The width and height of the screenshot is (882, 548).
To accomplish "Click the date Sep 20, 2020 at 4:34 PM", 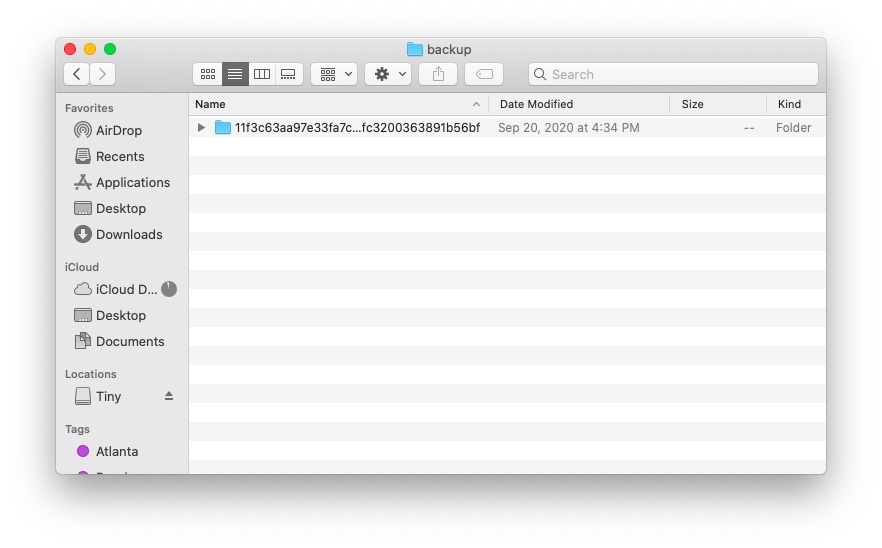I will (569, 128).
